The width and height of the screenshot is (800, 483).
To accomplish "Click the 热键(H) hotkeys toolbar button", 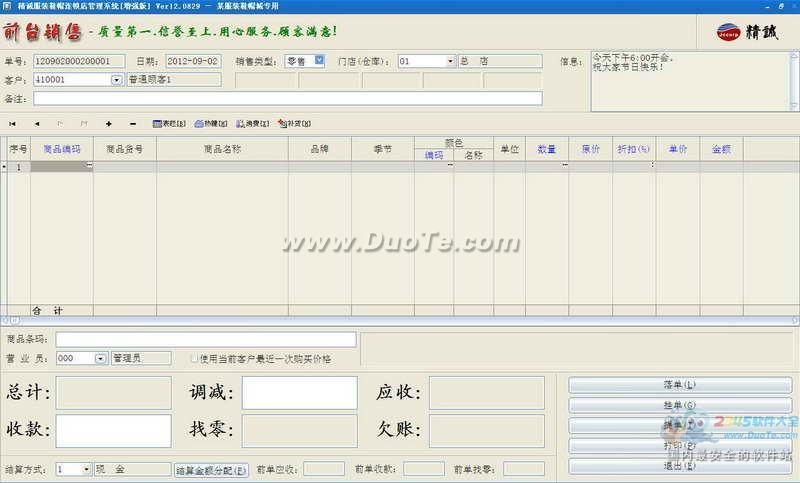I will [x=211, y=124].
